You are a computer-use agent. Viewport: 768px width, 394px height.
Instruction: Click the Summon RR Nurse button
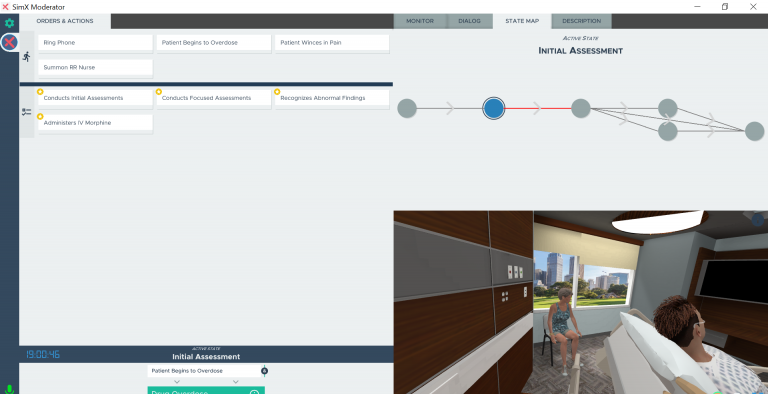[96, 68]
